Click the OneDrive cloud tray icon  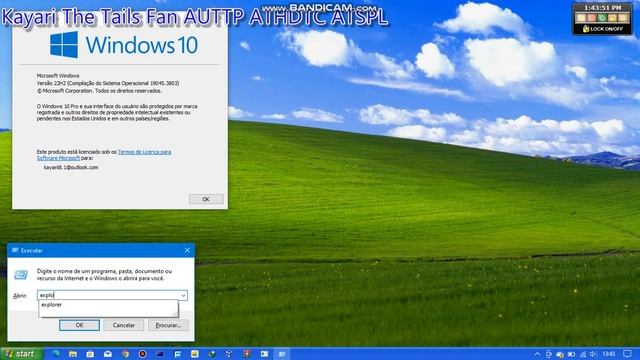pyautogui.click(x=560, y=354)
